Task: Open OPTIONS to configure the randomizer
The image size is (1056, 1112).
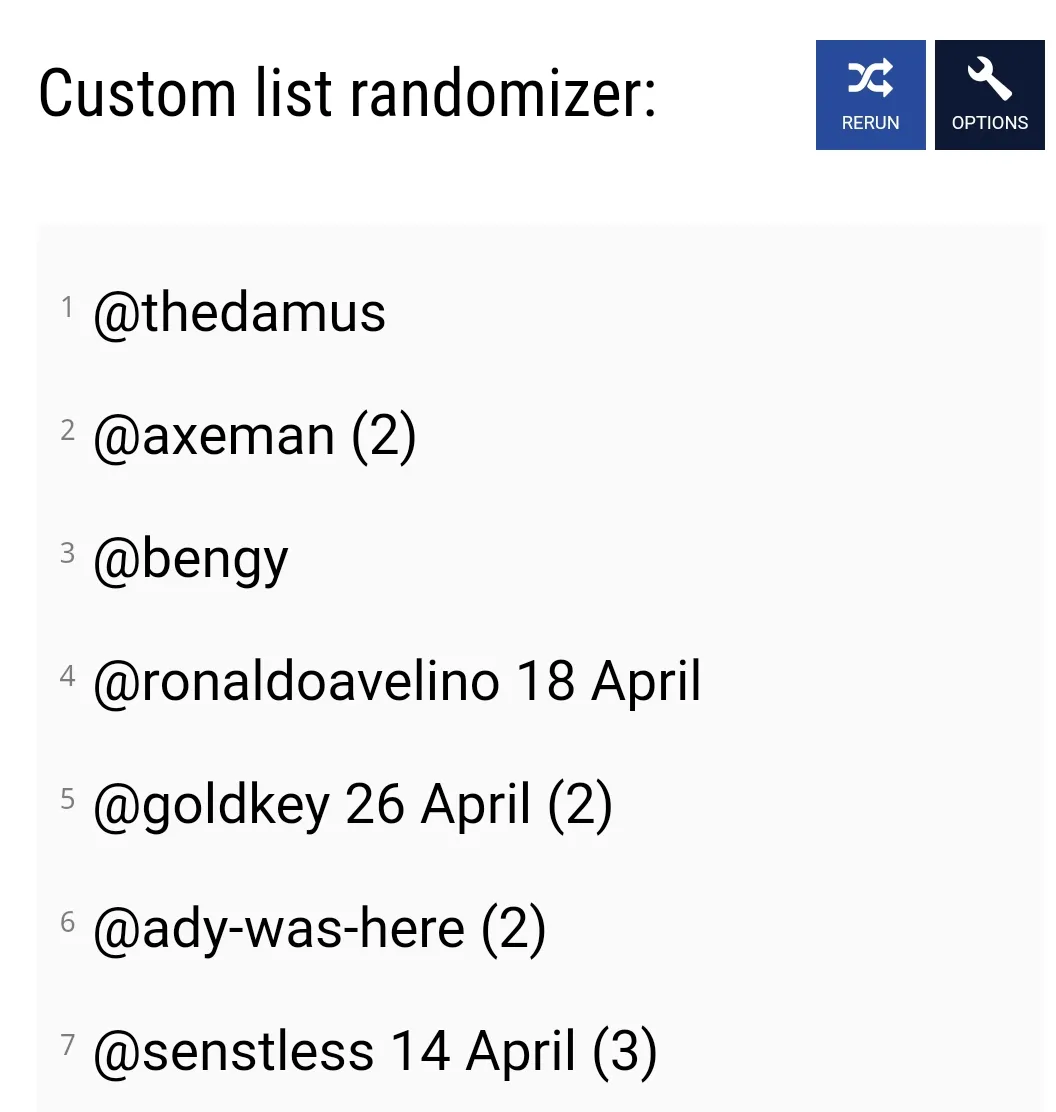Action: [989, 122]
